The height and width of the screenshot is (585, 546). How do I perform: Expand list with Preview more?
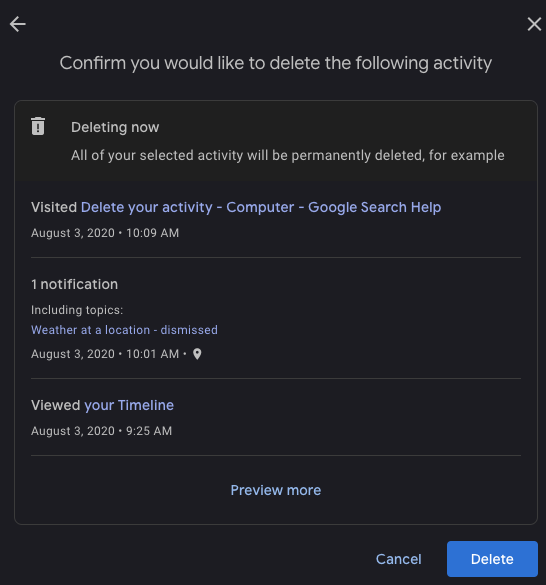tap(276, 490)
